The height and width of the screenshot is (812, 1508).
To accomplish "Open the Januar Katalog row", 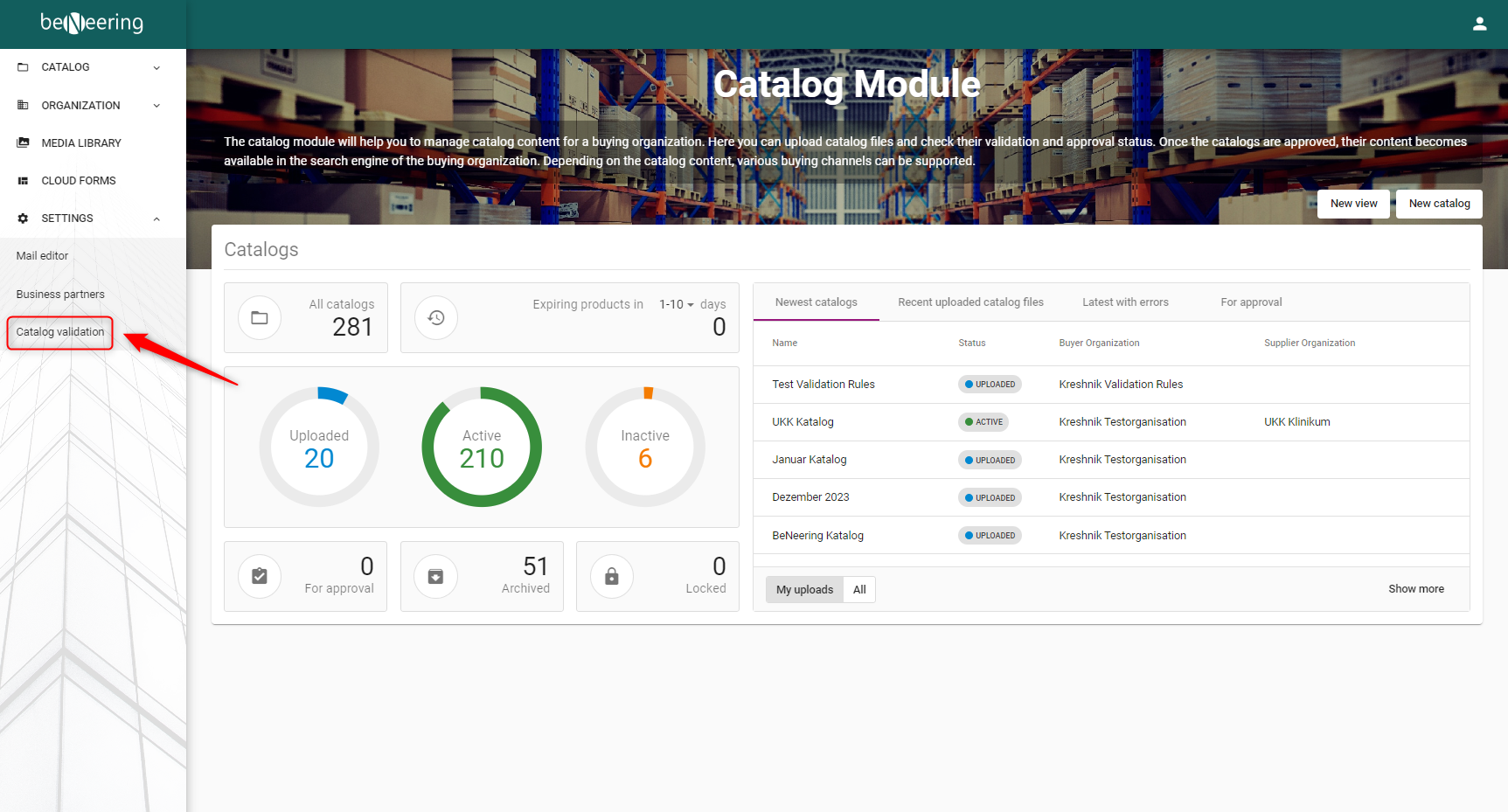I will pos(1111,460).
